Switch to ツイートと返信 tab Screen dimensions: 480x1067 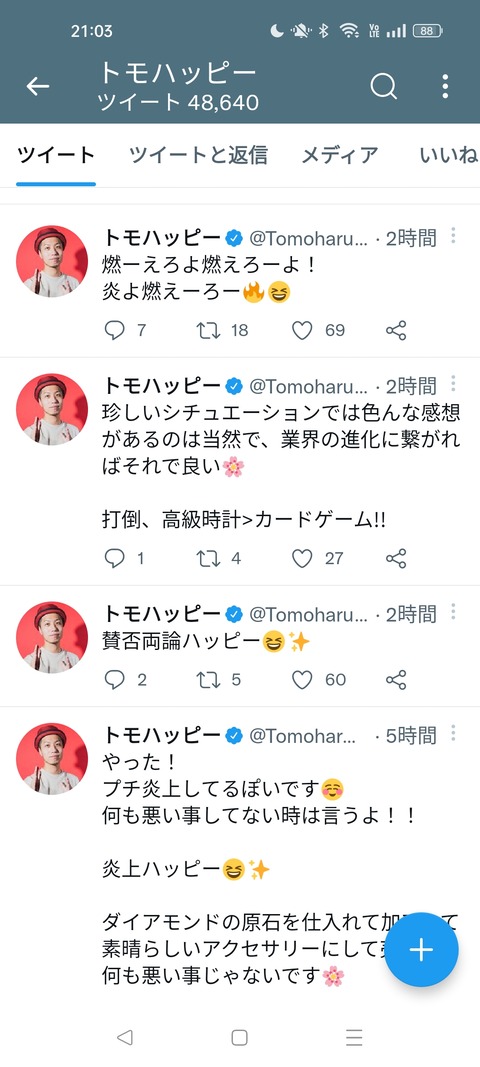[198, 155]
